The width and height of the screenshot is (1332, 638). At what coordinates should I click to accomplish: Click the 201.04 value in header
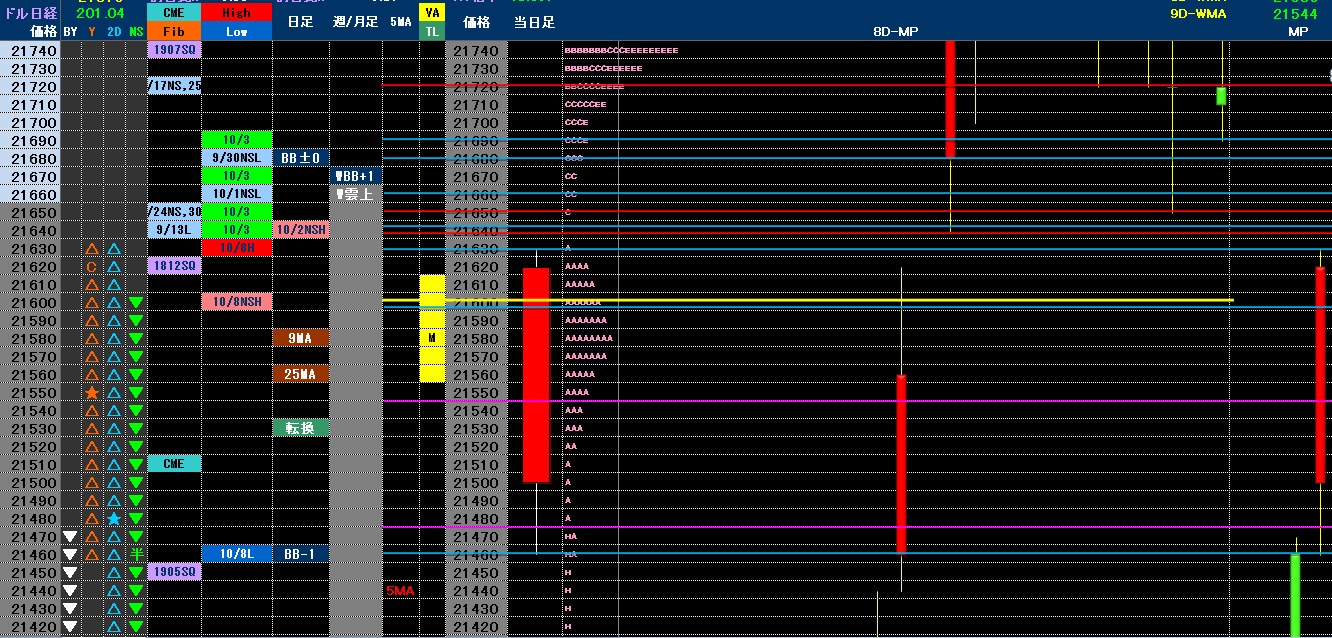(101, 14)
